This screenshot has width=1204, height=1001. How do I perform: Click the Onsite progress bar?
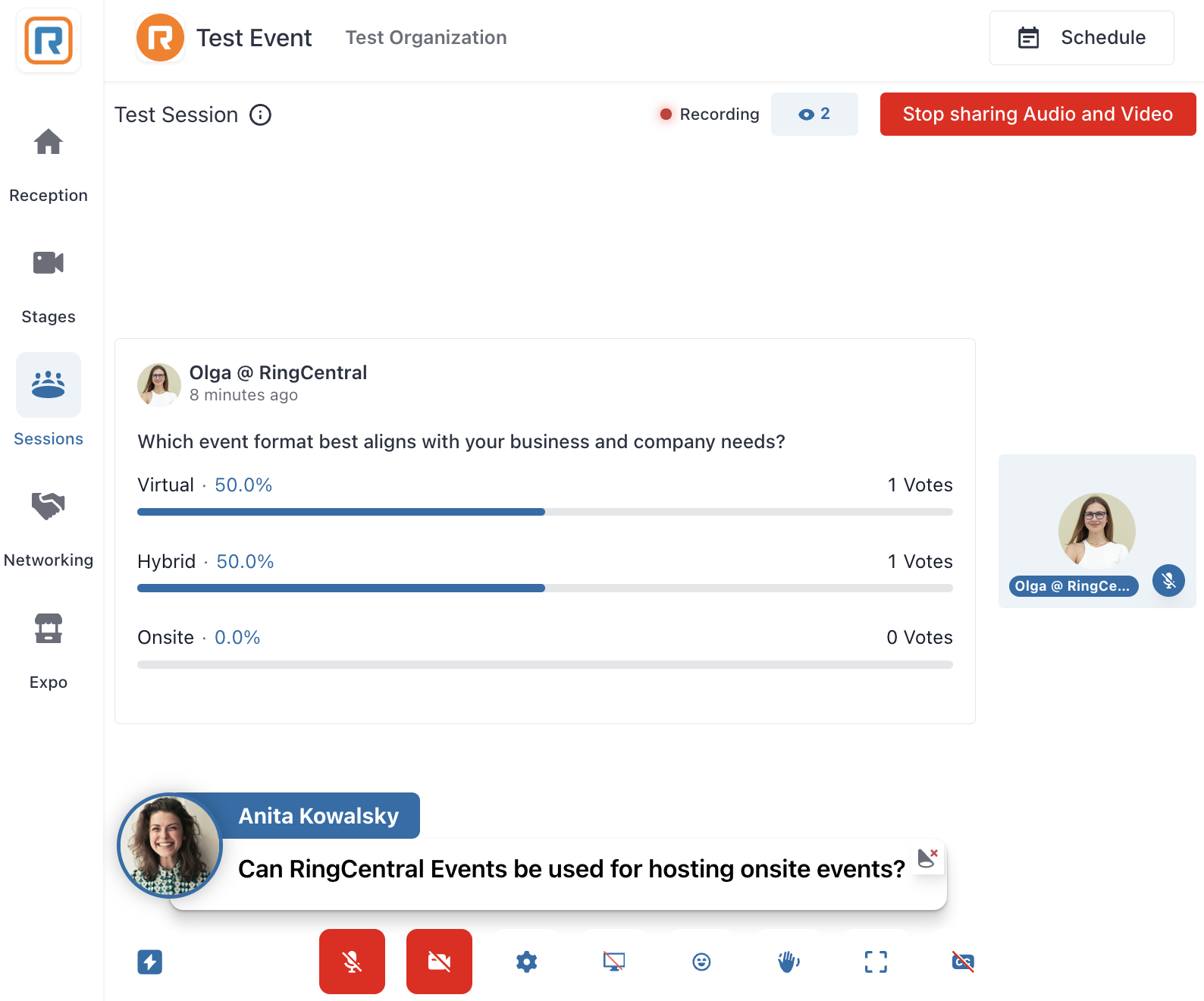pyautogui.click(x=545, y=665)
